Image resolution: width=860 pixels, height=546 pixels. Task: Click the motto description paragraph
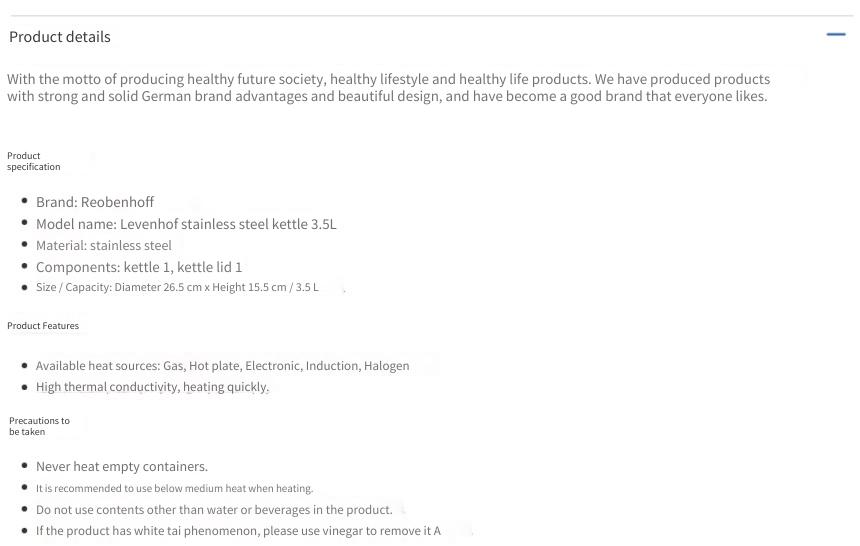pyautogui.click(x=388, y=87)
